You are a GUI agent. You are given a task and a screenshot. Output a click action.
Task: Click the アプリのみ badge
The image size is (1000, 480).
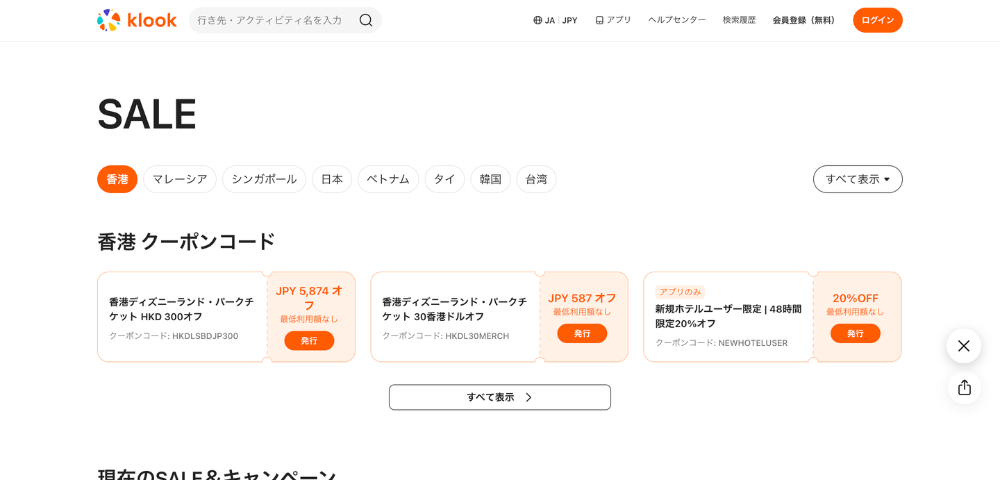coord(680,292)
